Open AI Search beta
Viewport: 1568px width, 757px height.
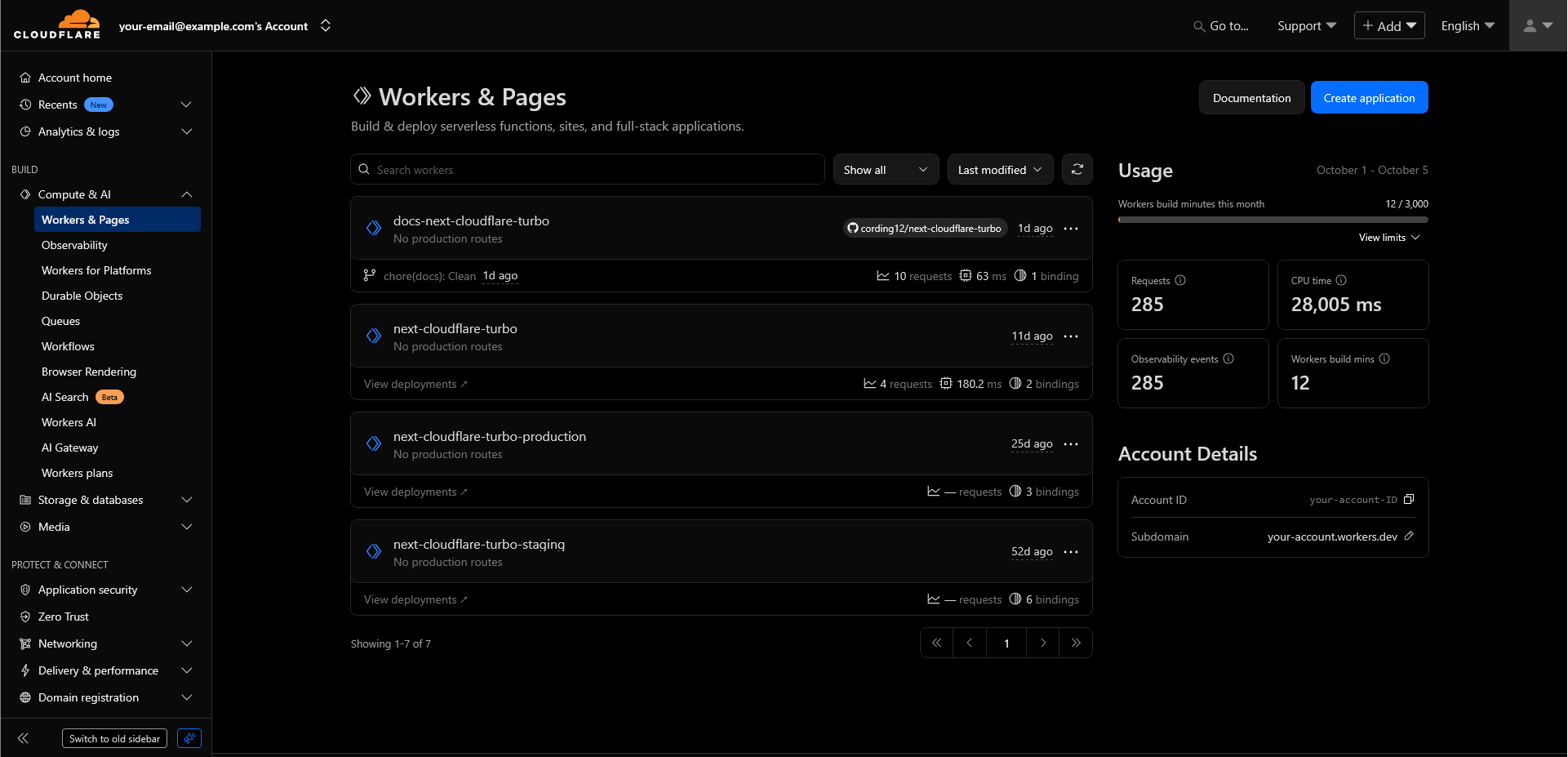click(82, 397)
